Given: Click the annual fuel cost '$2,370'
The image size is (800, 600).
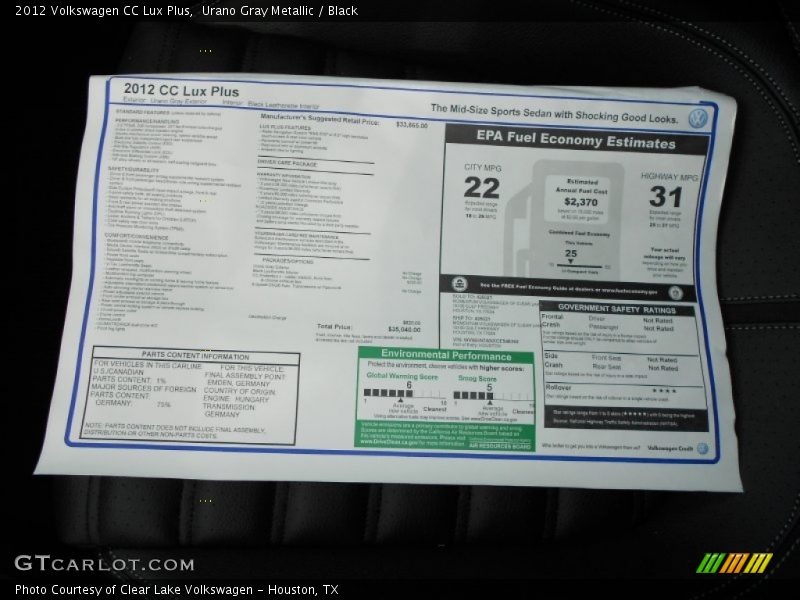Looking at the screenshot, I should (581, 202).
